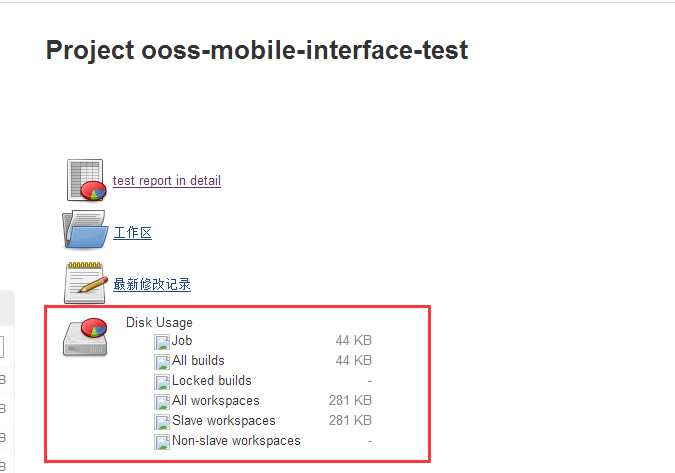Click the small icon beside Job
Screen dimensions: 675x473
[x=163, y=341]
